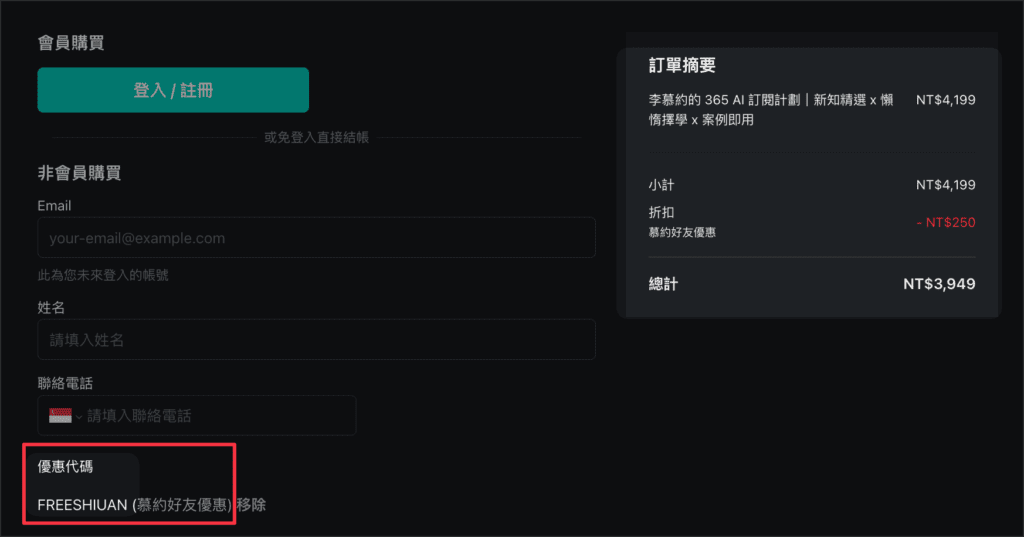Click the red - NT$250 discount amount
Image resolution: width=1024 pixels, height=537 pixels.
click(945, 222)
